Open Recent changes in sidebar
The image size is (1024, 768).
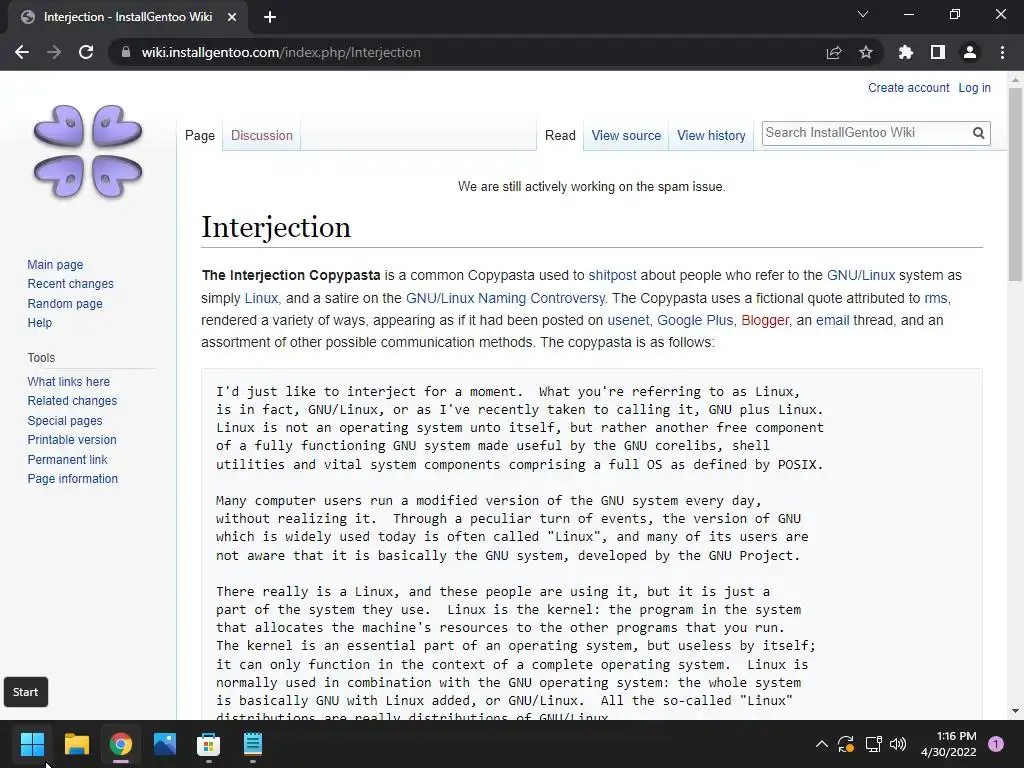click(x=71, y=283)
